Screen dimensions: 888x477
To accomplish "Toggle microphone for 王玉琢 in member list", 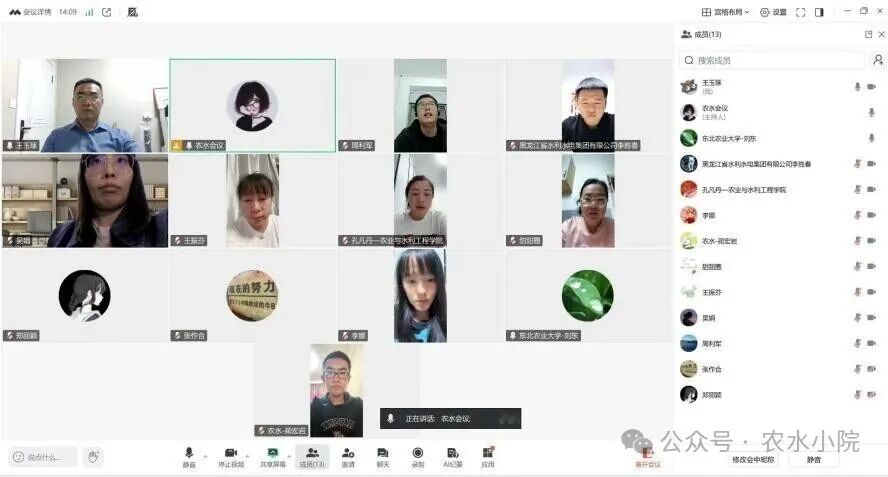I will pos(857,87).
